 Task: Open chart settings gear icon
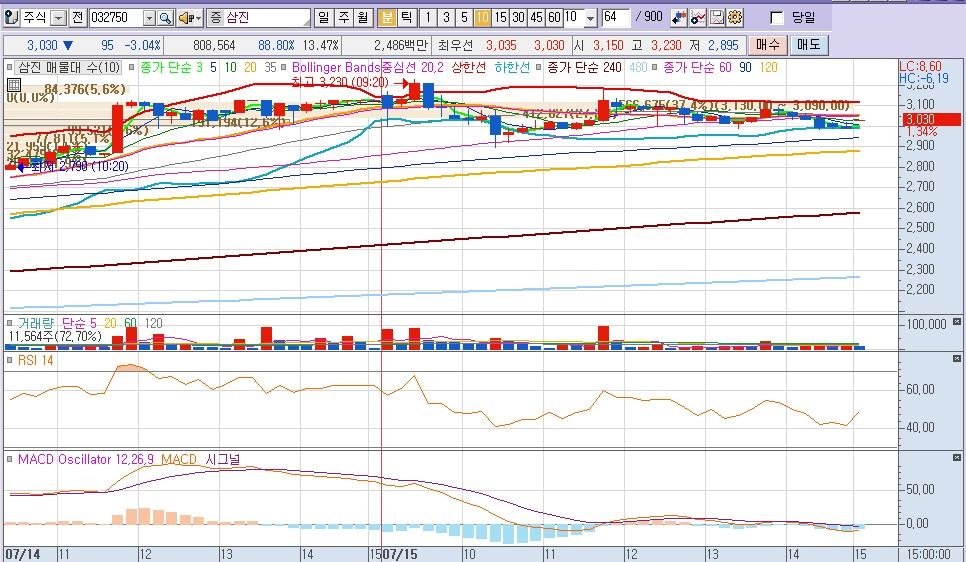tap(735, 18)
